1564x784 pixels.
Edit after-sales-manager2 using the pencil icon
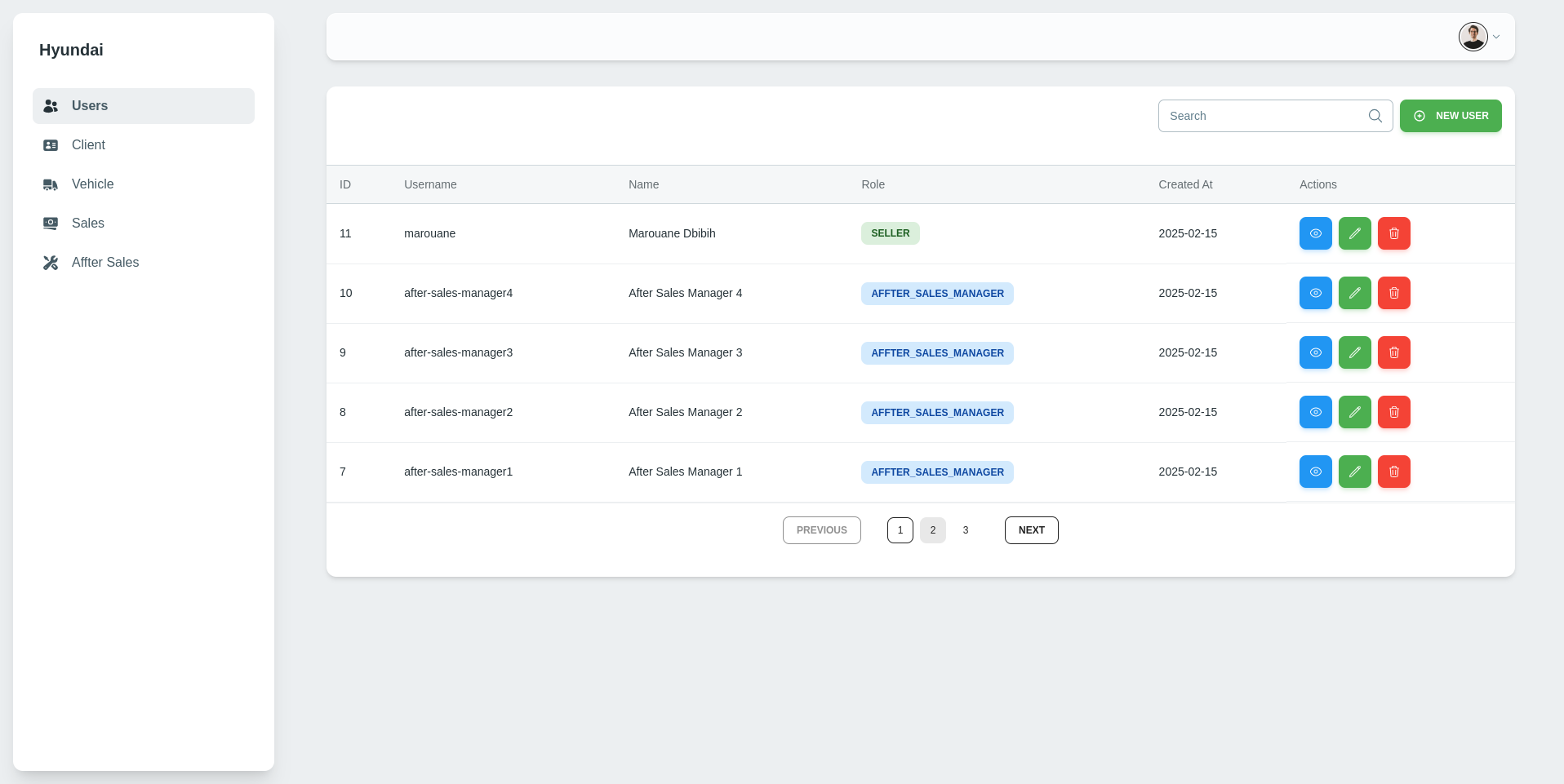click(1354, 412)
